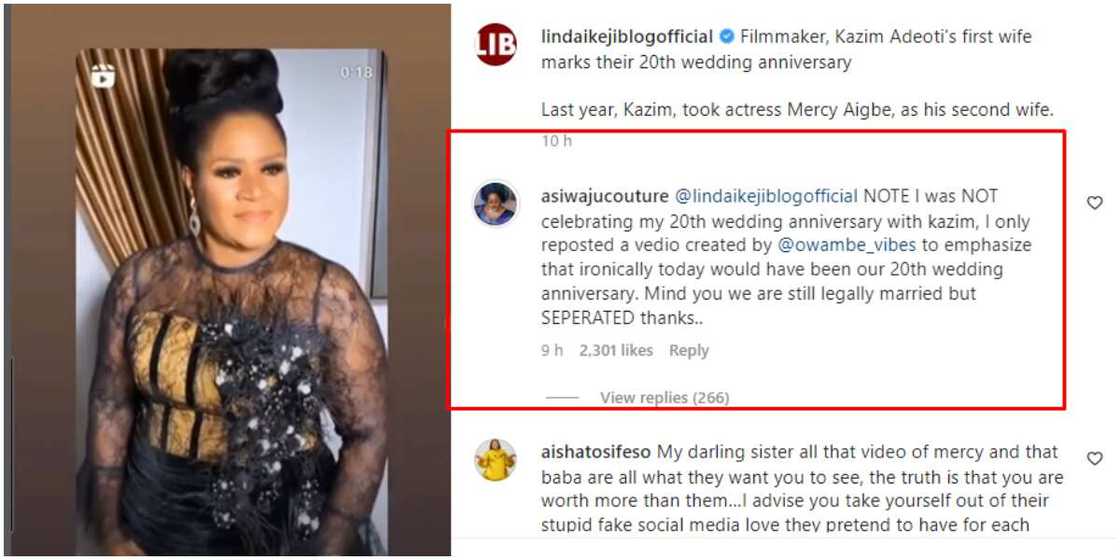Like the aishatosifeso comment with the heart
1120x560 pixels.
[1094, 459]
